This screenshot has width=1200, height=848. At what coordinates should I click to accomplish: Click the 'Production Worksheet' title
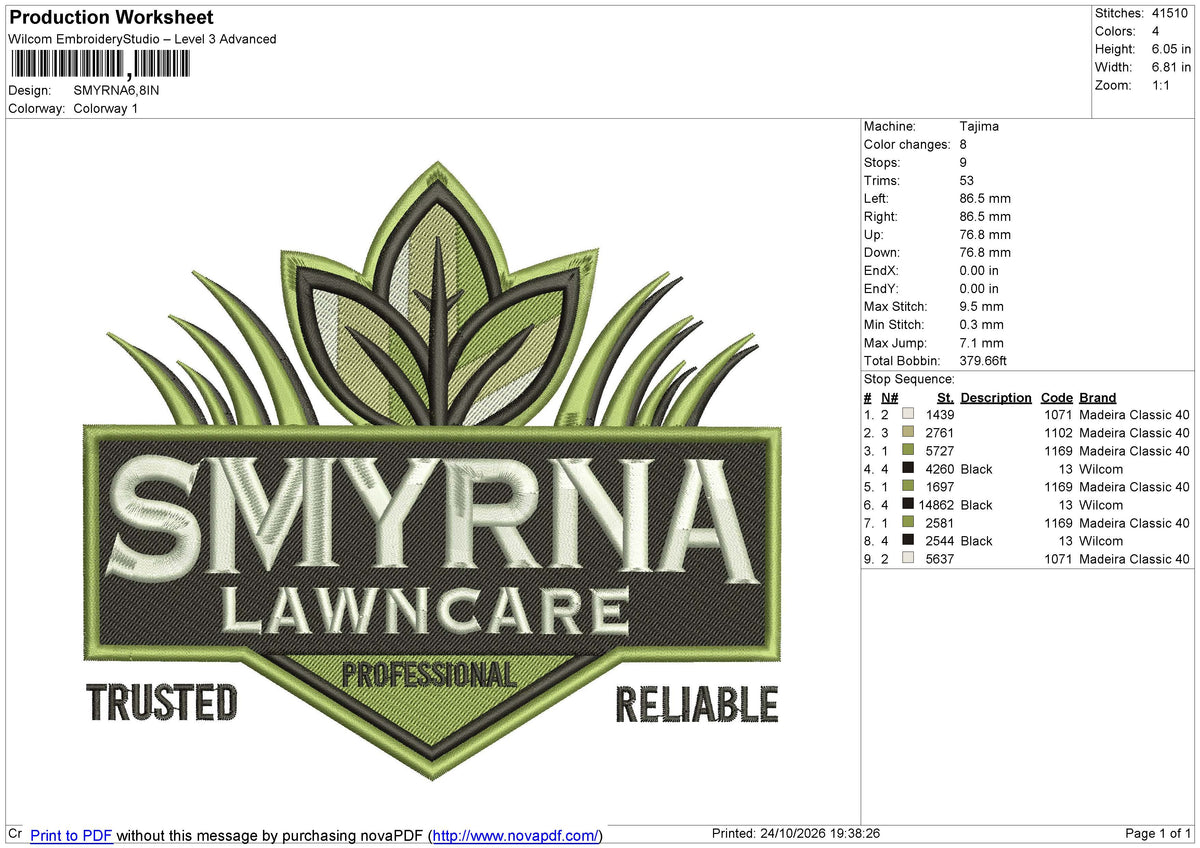click(111, 18)
